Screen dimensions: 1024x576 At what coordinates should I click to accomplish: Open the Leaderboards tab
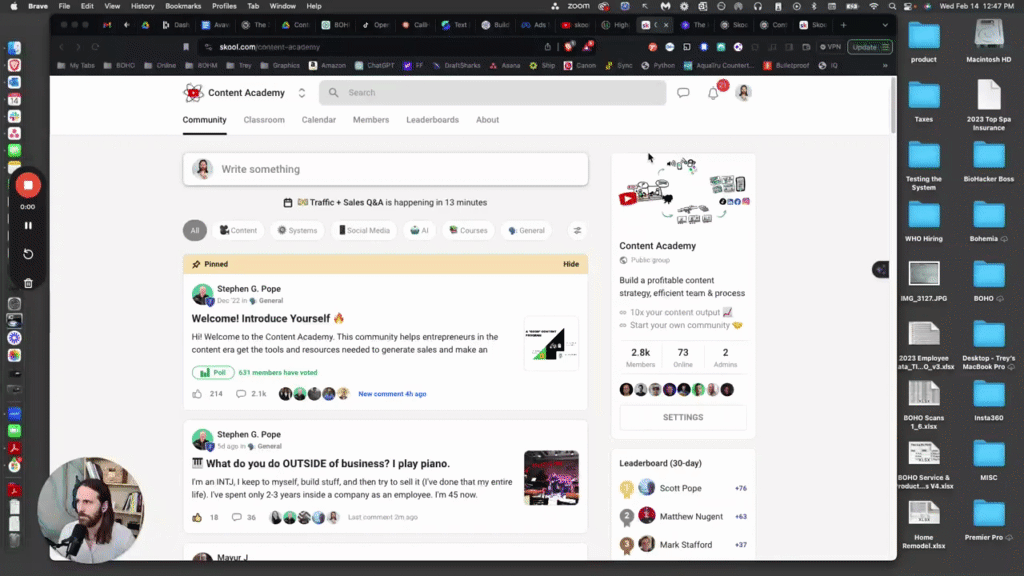coord(432,120)
